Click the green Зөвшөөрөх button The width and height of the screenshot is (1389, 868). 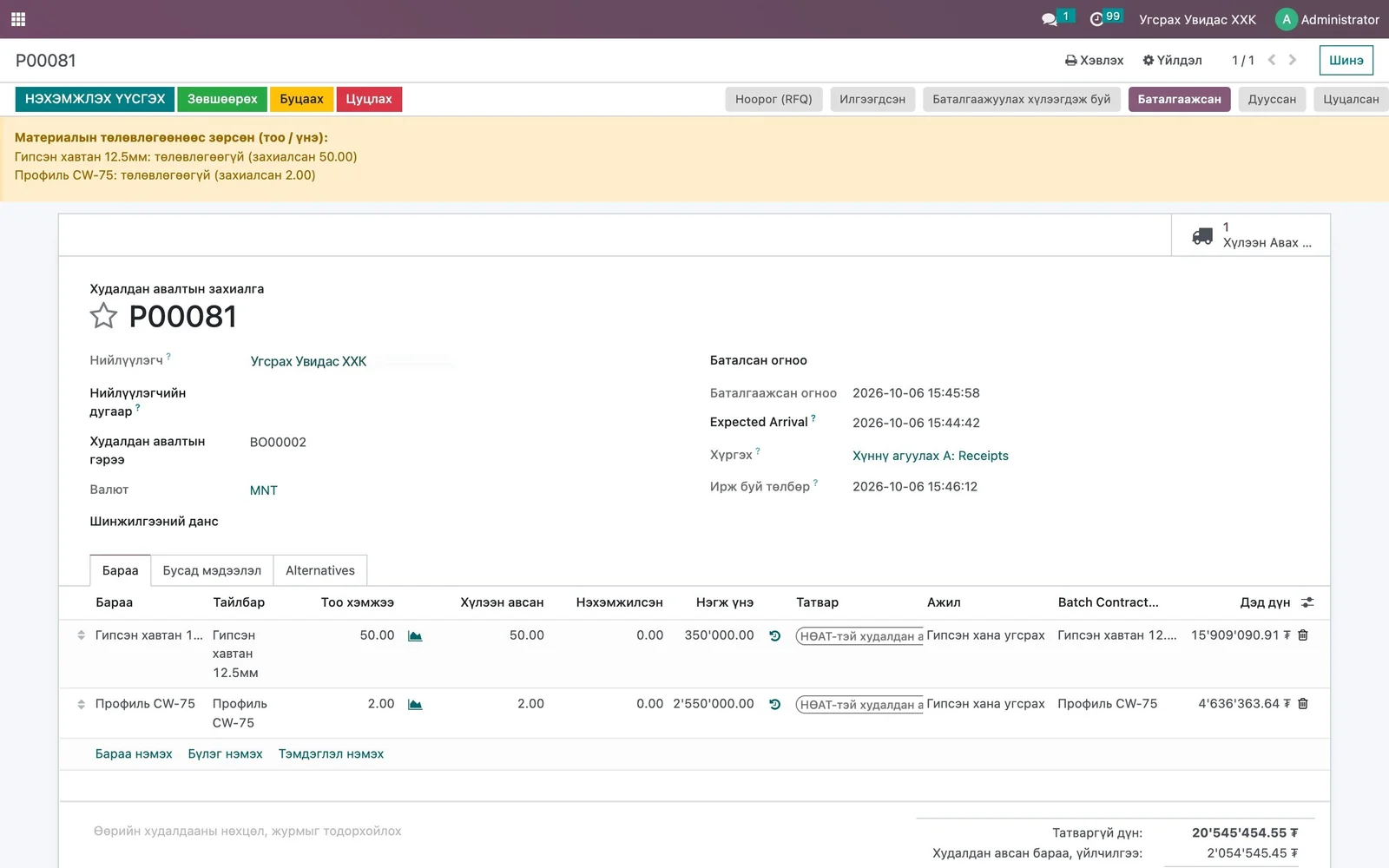[x=222, y=99]
